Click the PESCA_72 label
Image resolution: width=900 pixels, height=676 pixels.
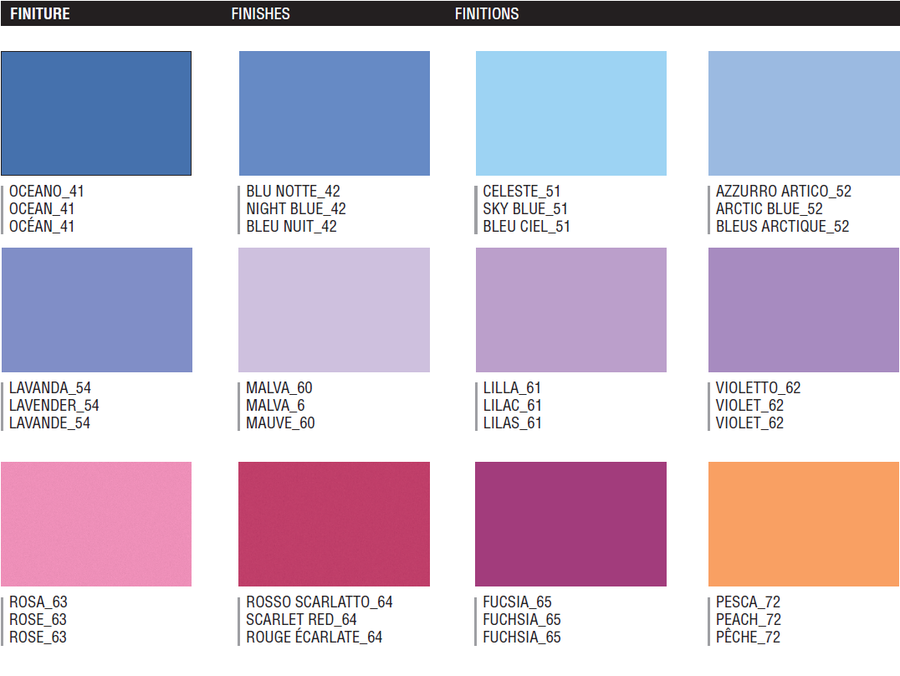click(748, 602)
